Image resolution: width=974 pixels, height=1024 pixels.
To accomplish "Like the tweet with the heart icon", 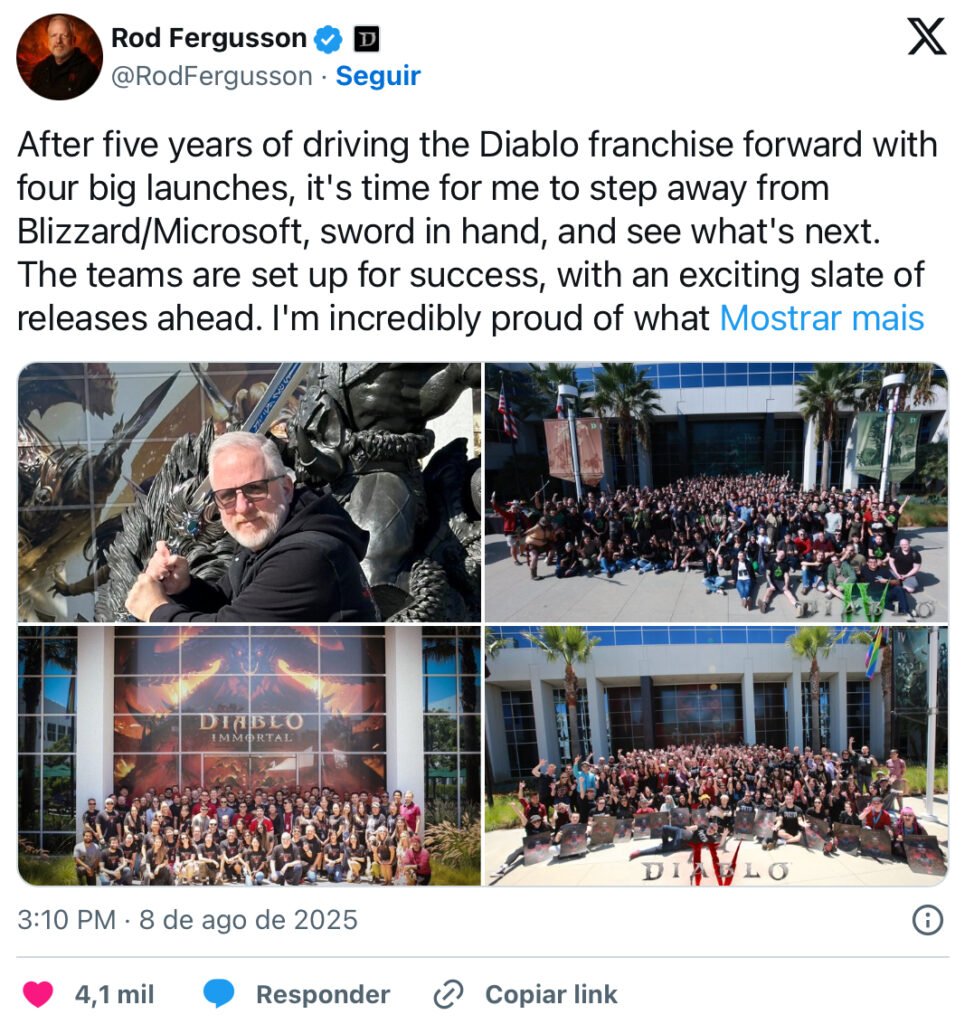I will pos(38,994).
